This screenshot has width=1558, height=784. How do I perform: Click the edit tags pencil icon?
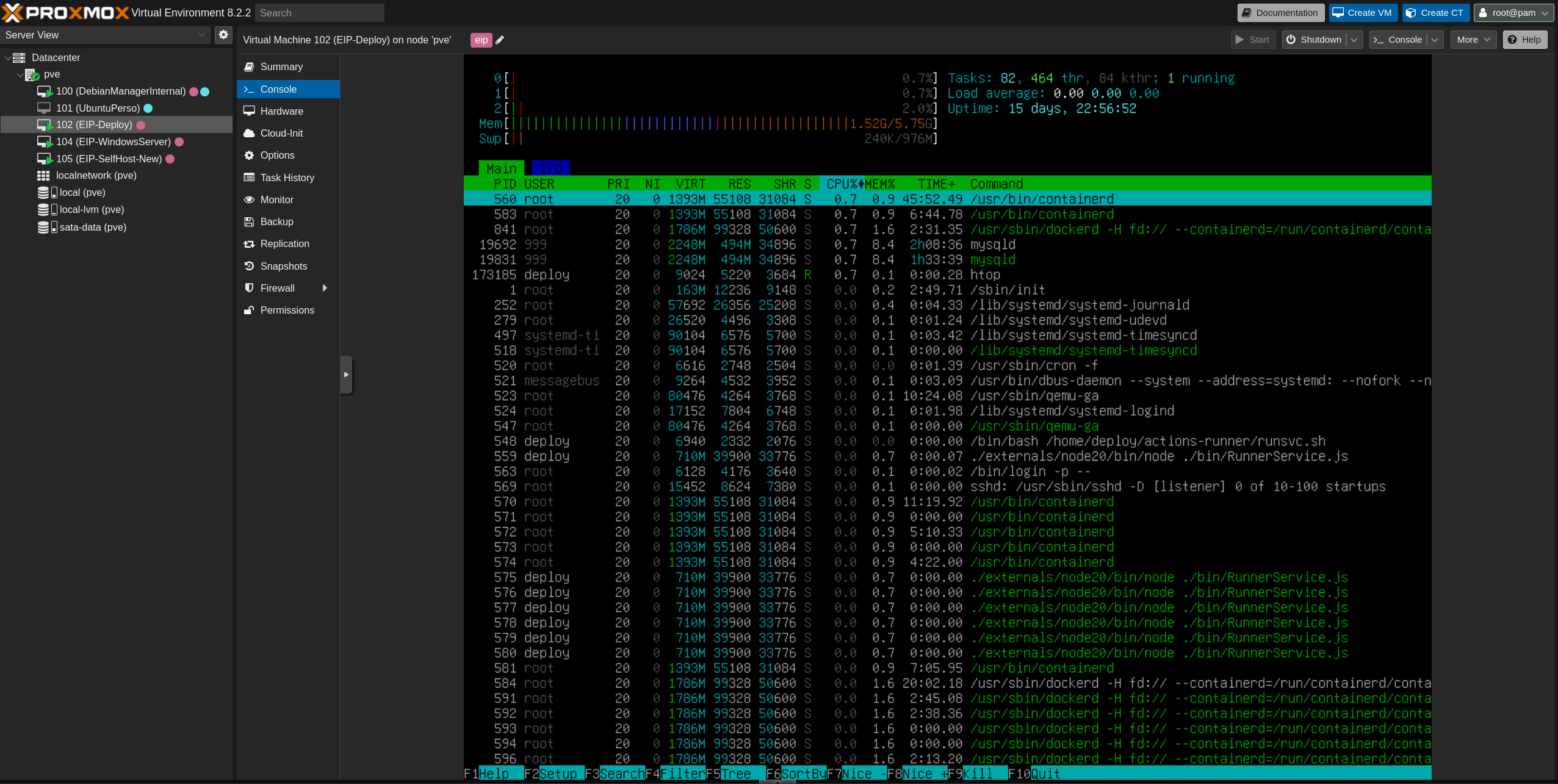coord(500,40)
